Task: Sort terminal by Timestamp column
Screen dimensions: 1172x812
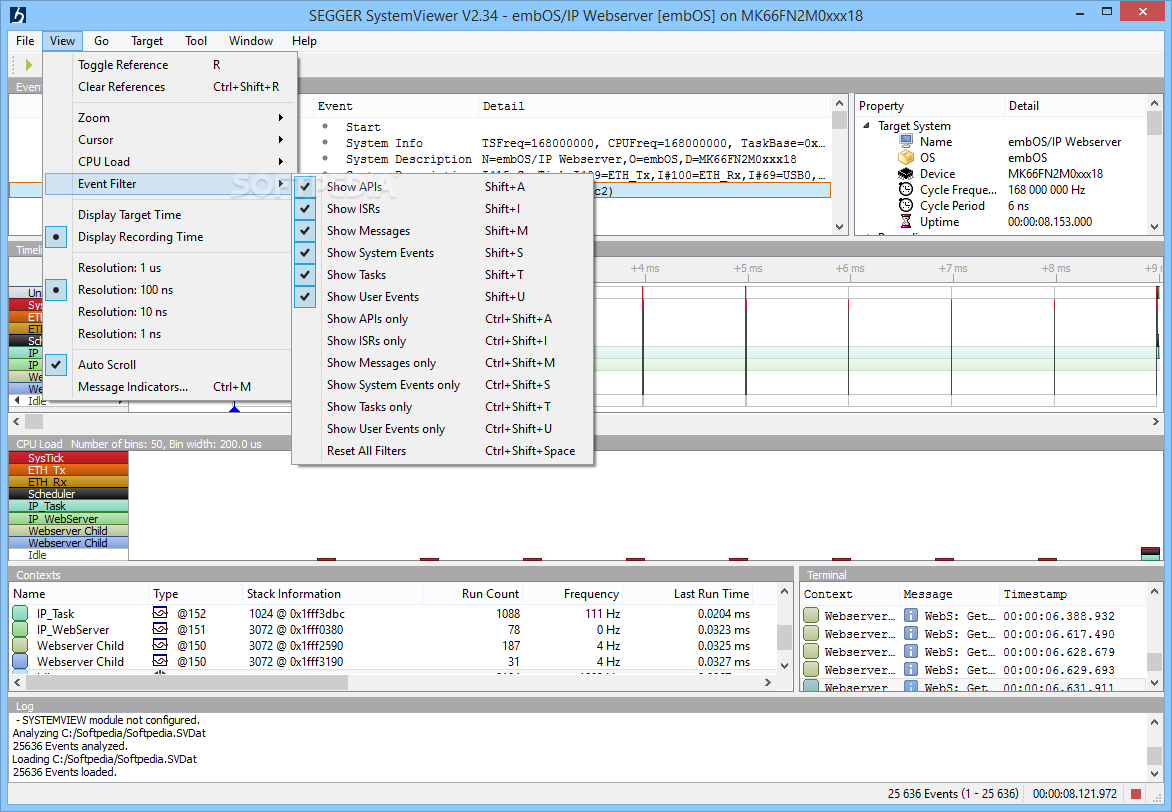Action: 1071,594
